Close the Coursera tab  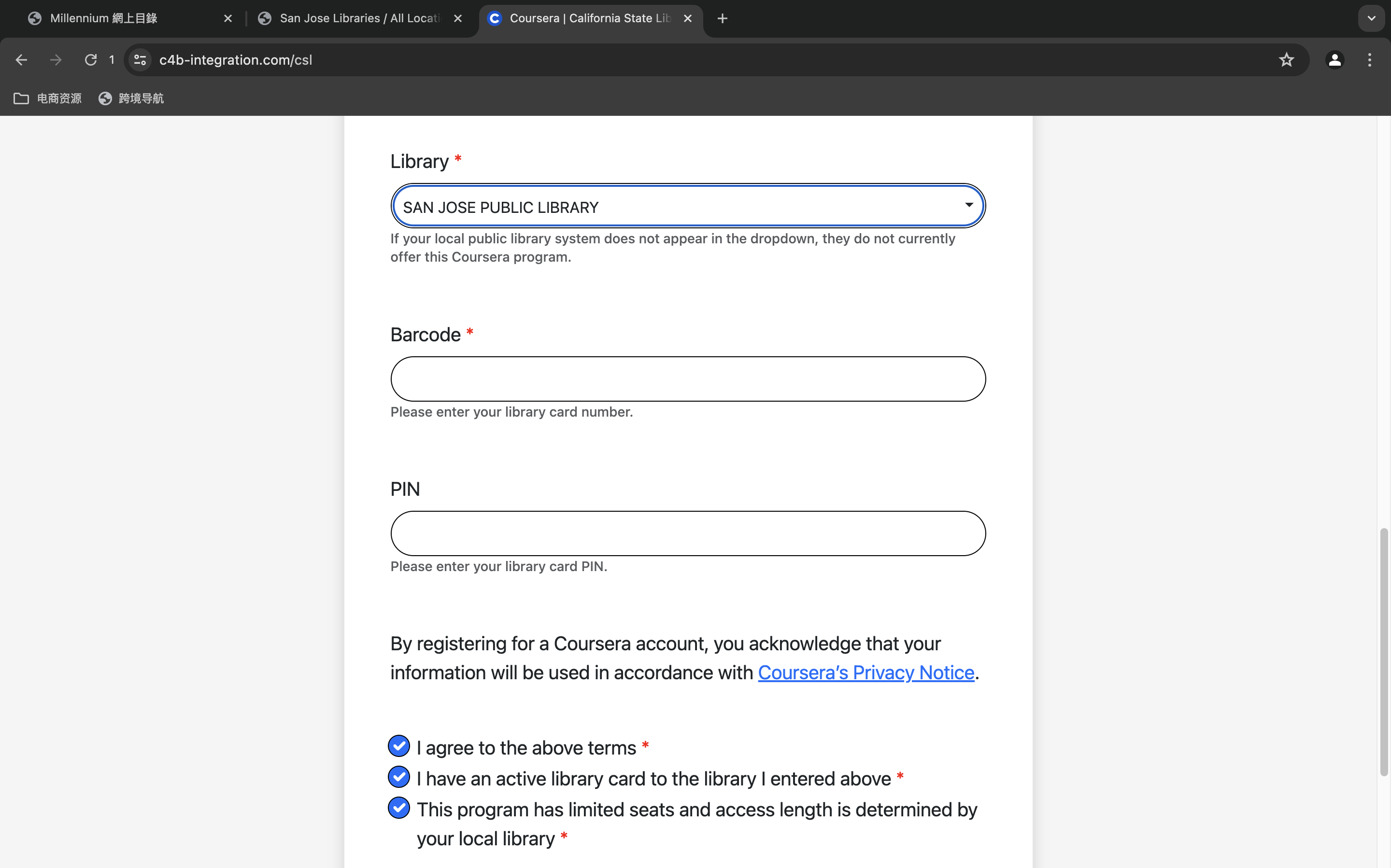tap(687, 18)
